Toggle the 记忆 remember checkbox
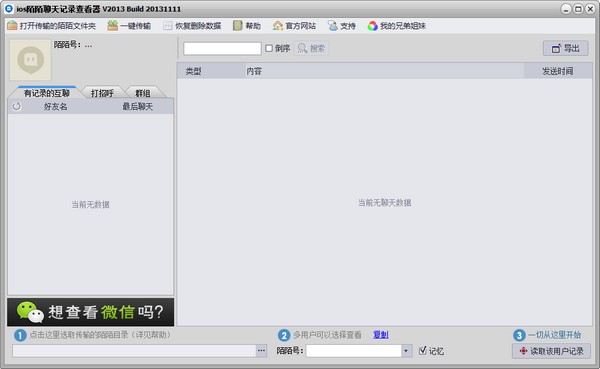The image size is (600, 369). [422, 350]
